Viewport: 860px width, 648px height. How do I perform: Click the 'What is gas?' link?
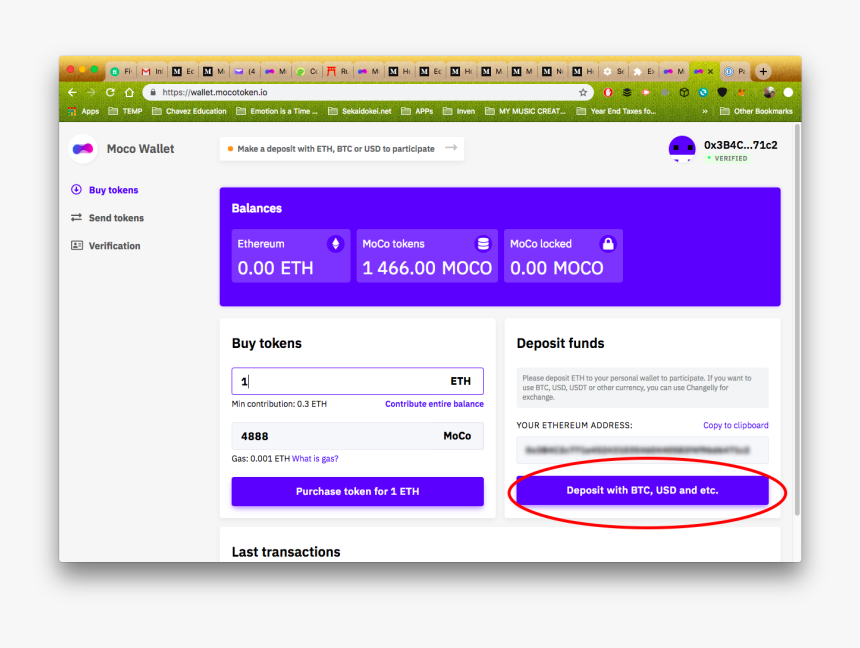tap(315, 459)
